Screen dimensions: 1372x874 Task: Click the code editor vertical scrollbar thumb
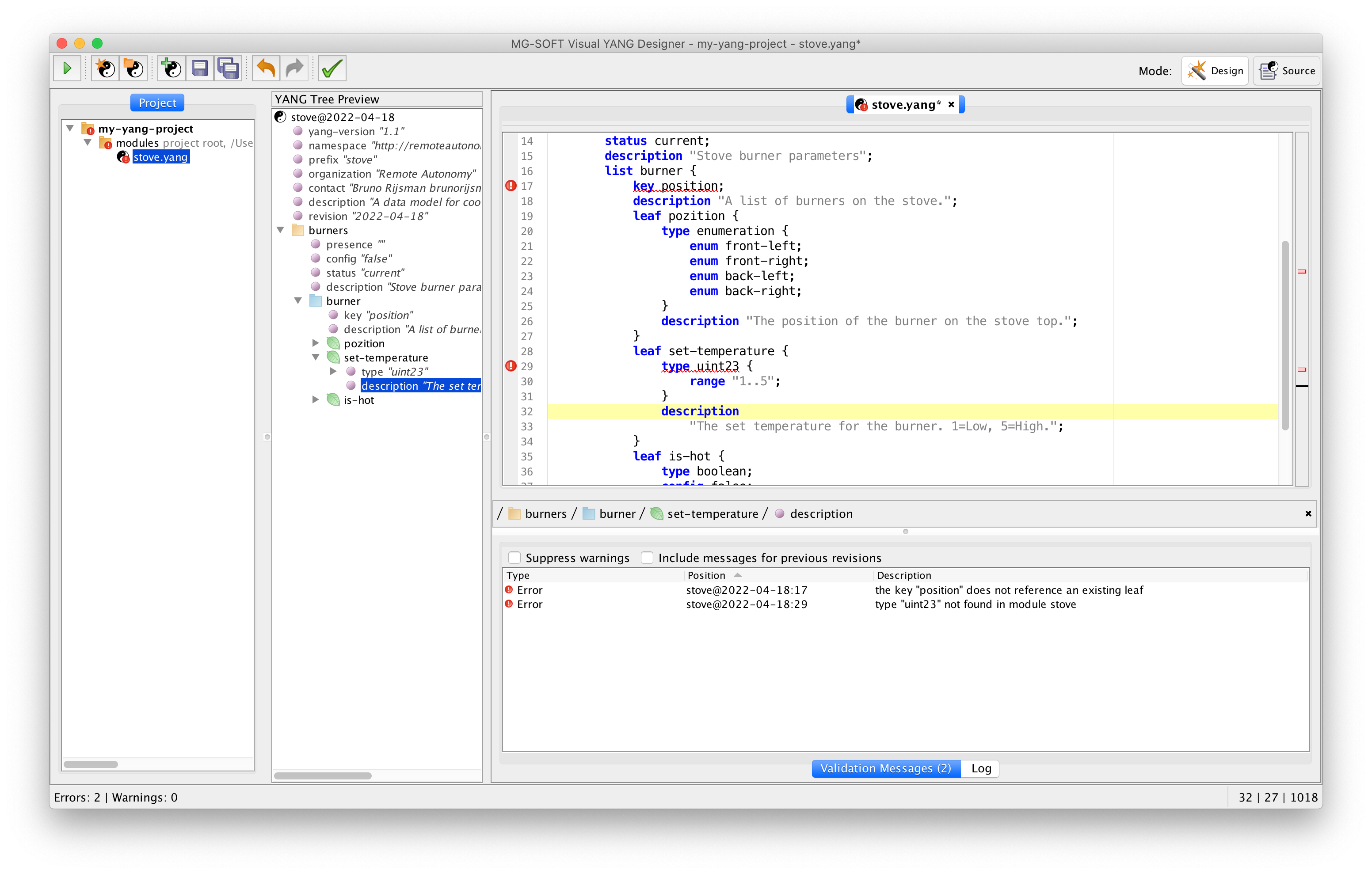tap(1285, 335)
